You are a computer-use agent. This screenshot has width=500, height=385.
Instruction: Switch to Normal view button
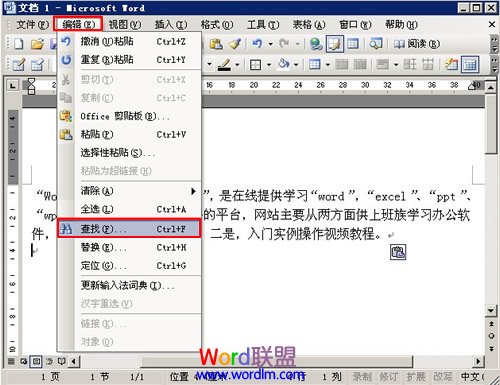(11, 361)
